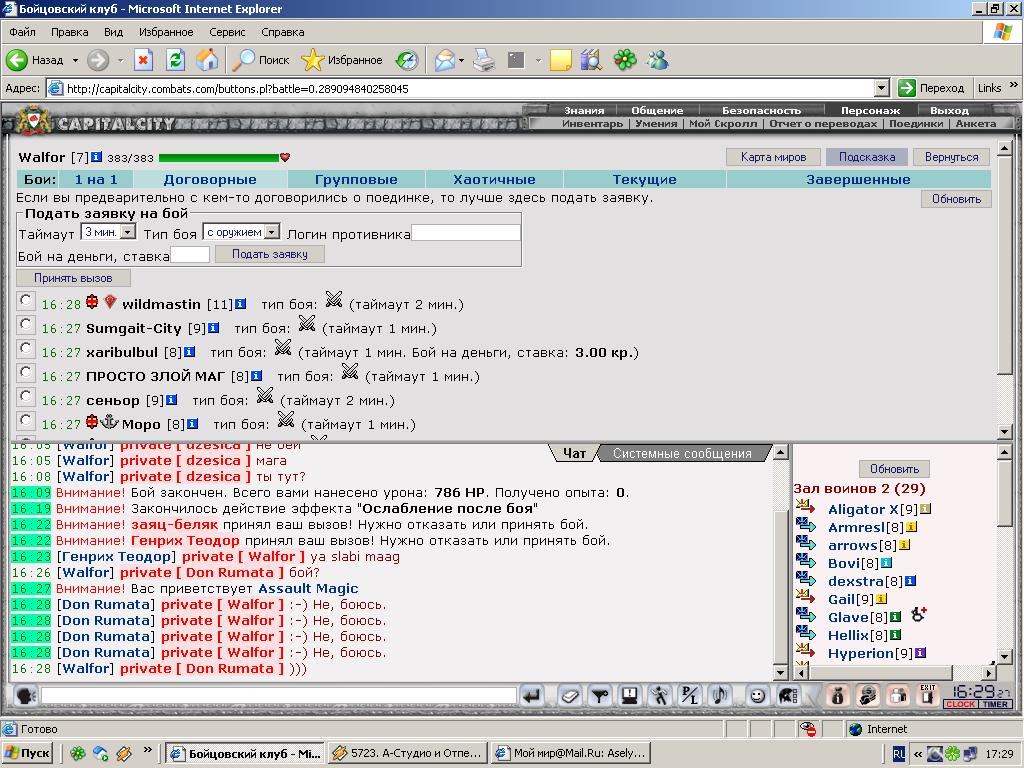Click the eraser clear-chat icon
The image size is (1024, 768).
pos(569,696)
